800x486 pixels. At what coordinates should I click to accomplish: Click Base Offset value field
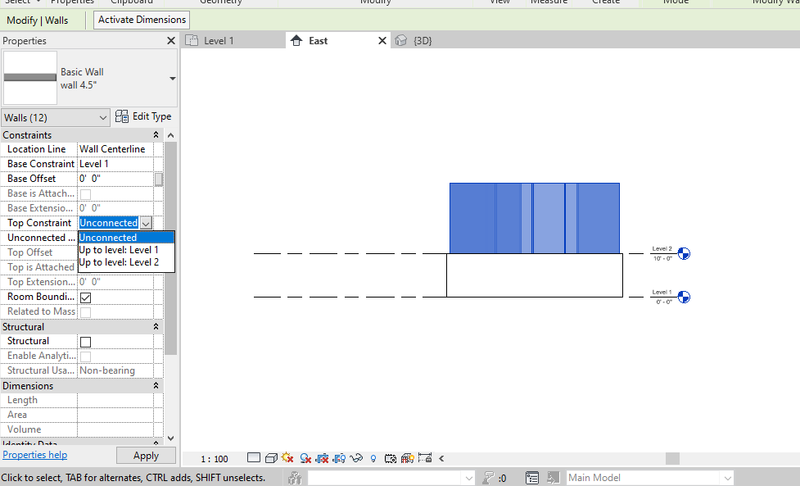115,178
